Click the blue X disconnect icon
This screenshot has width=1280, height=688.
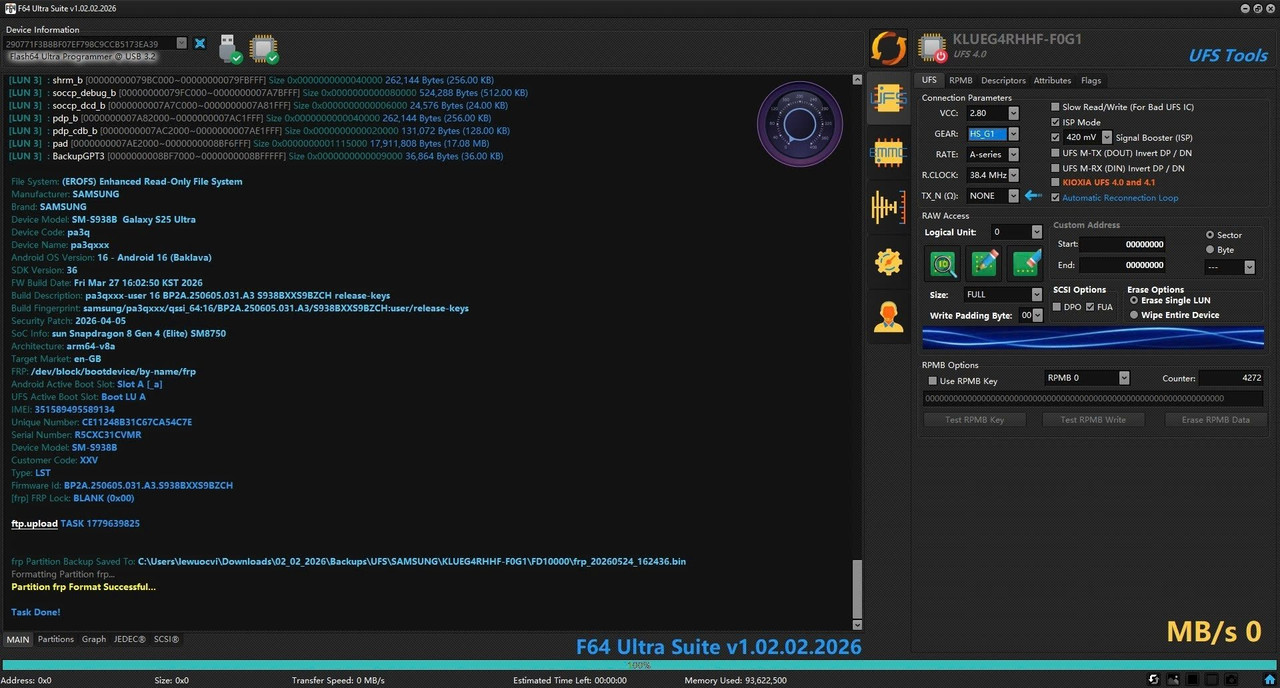[x=200, y=43]
